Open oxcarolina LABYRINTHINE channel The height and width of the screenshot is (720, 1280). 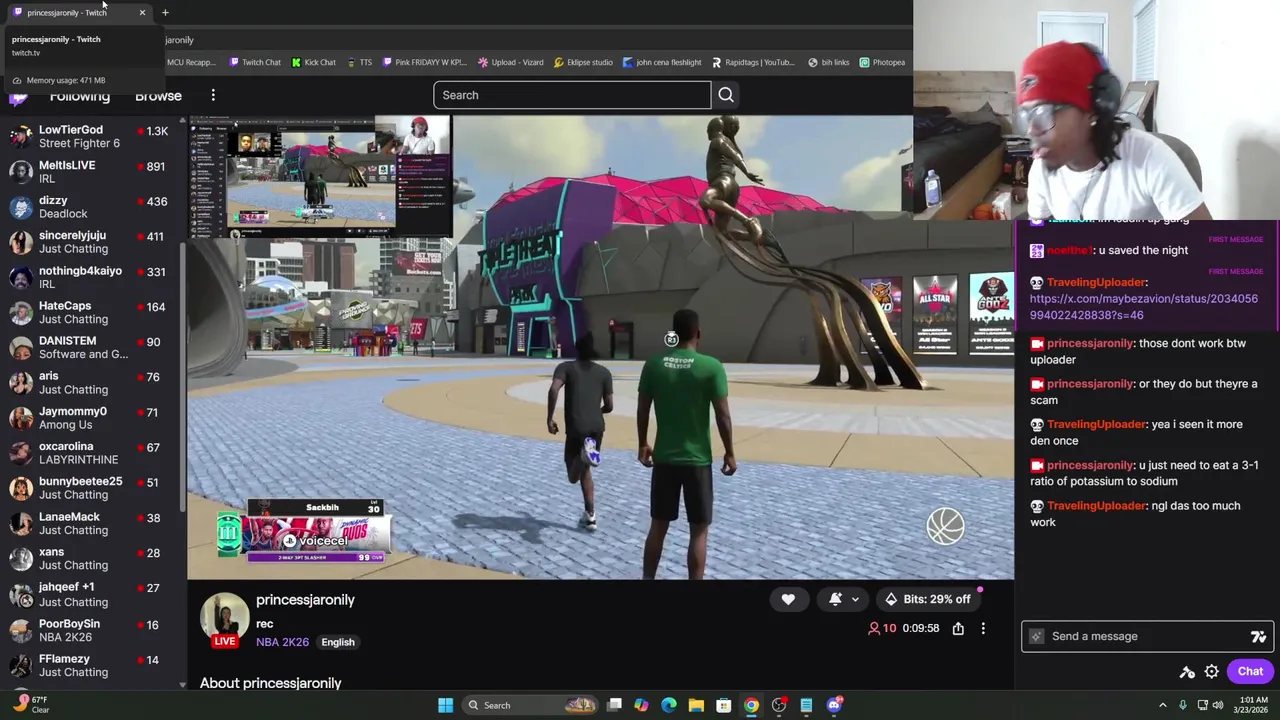[92, 453]
